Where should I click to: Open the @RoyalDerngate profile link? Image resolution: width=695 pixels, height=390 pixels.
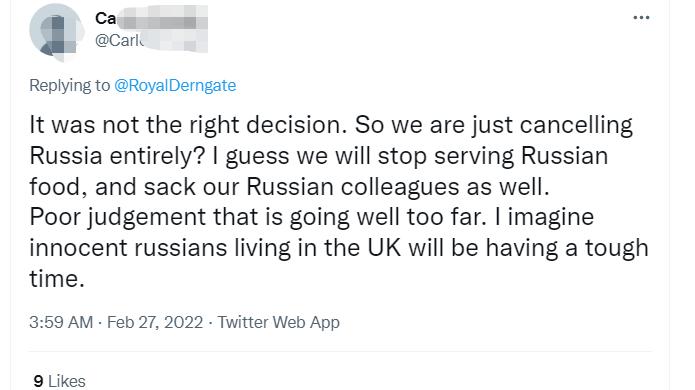(x=175, y=85)
